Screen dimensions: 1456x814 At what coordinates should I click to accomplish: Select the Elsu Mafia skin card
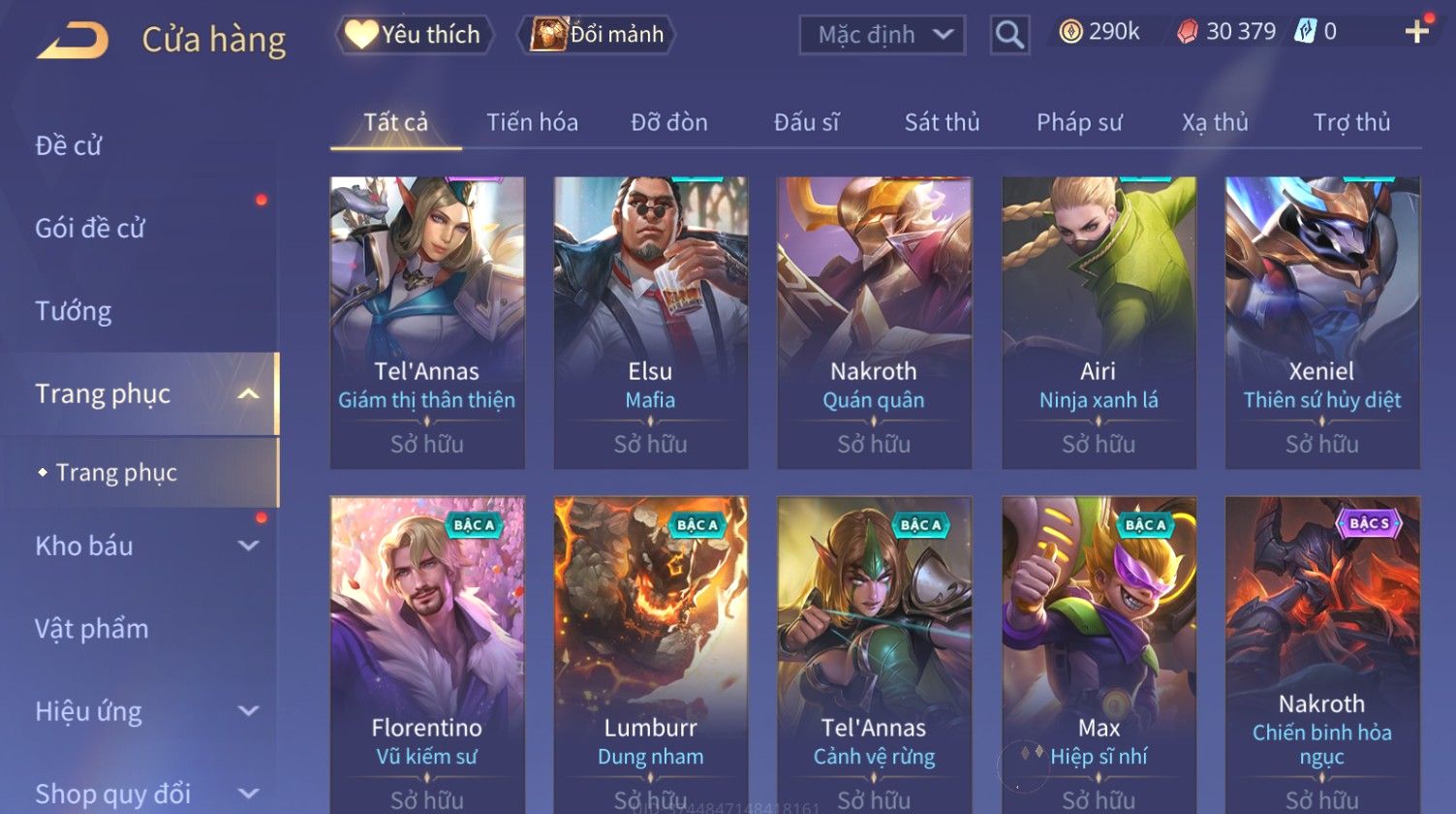[x=651, y=323]
